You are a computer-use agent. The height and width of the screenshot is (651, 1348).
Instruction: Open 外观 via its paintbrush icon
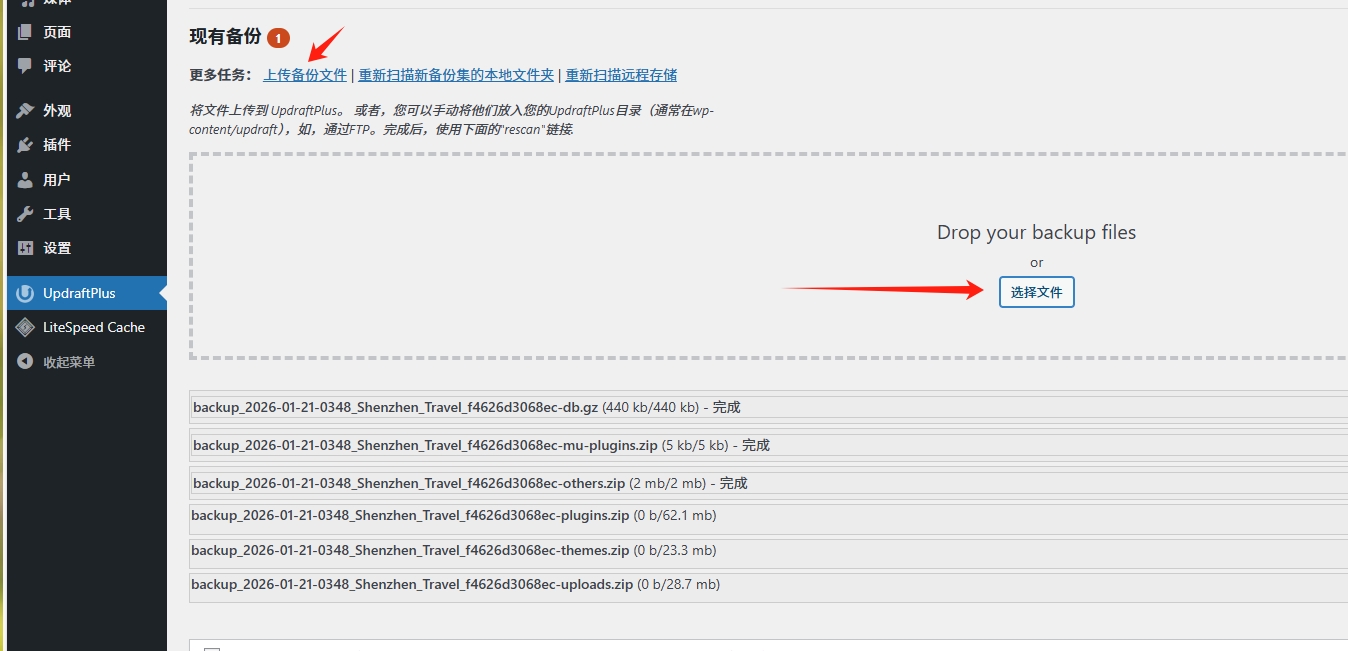click(25, 111)
